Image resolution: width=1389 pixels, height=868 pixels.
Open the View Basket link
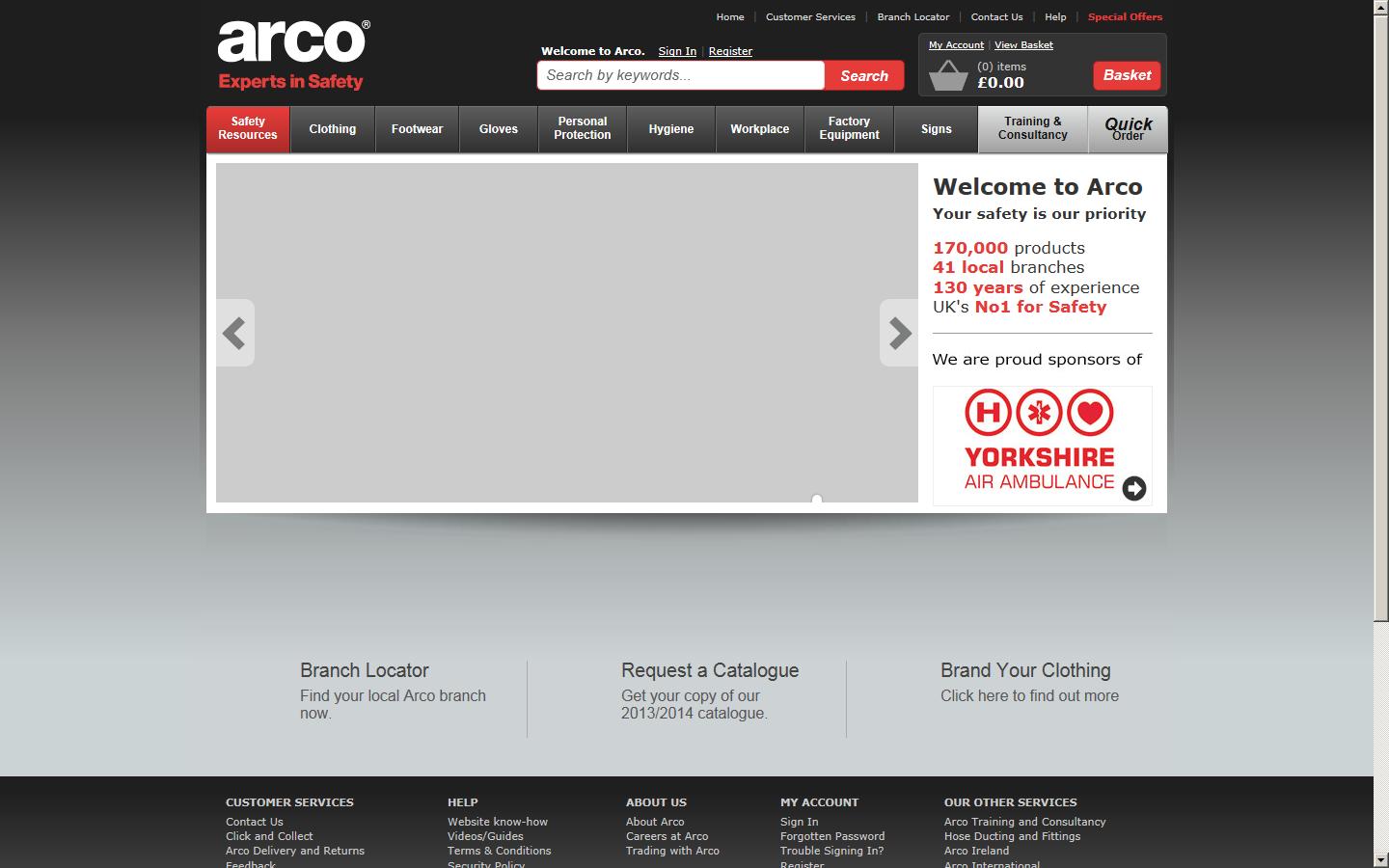point(1023,45)
